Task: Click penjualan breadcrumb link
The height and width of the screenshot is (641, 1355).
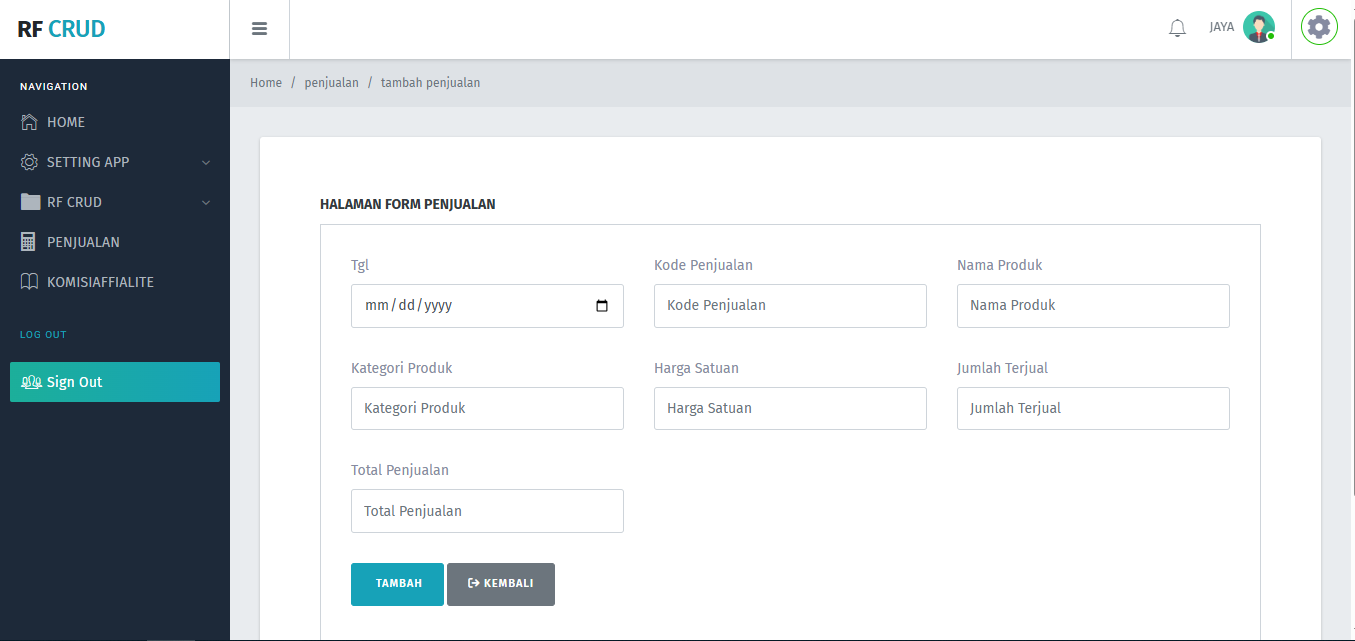Action: (332, 83)
